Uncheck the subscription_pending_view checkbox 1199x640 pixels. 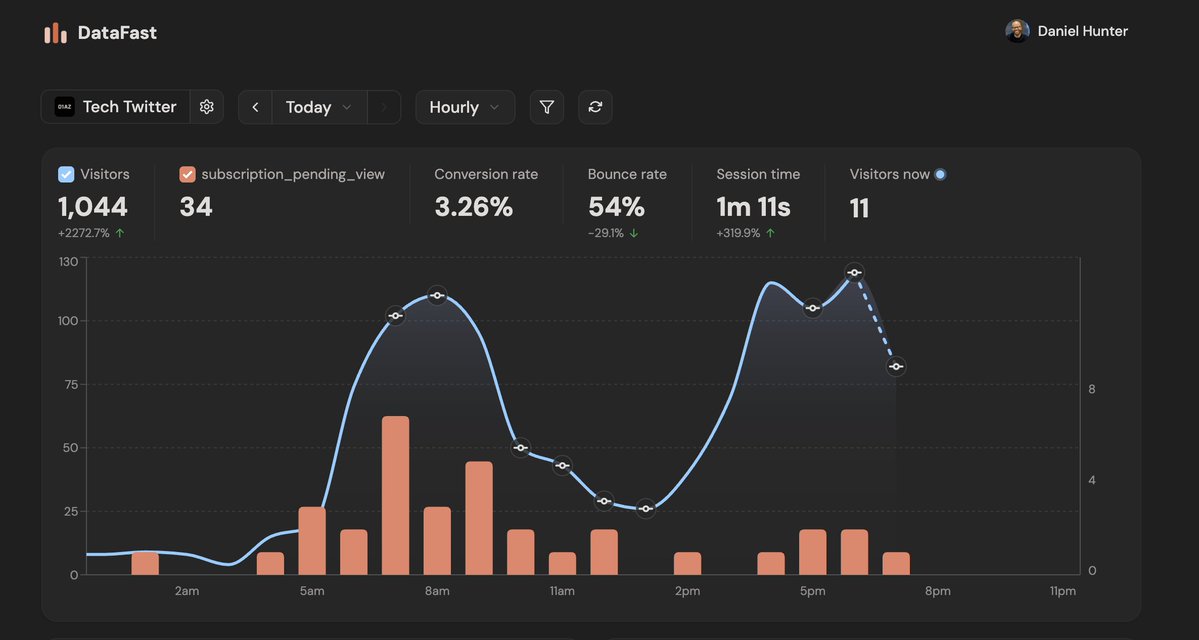pyautogui.click(x=186, y=173)
